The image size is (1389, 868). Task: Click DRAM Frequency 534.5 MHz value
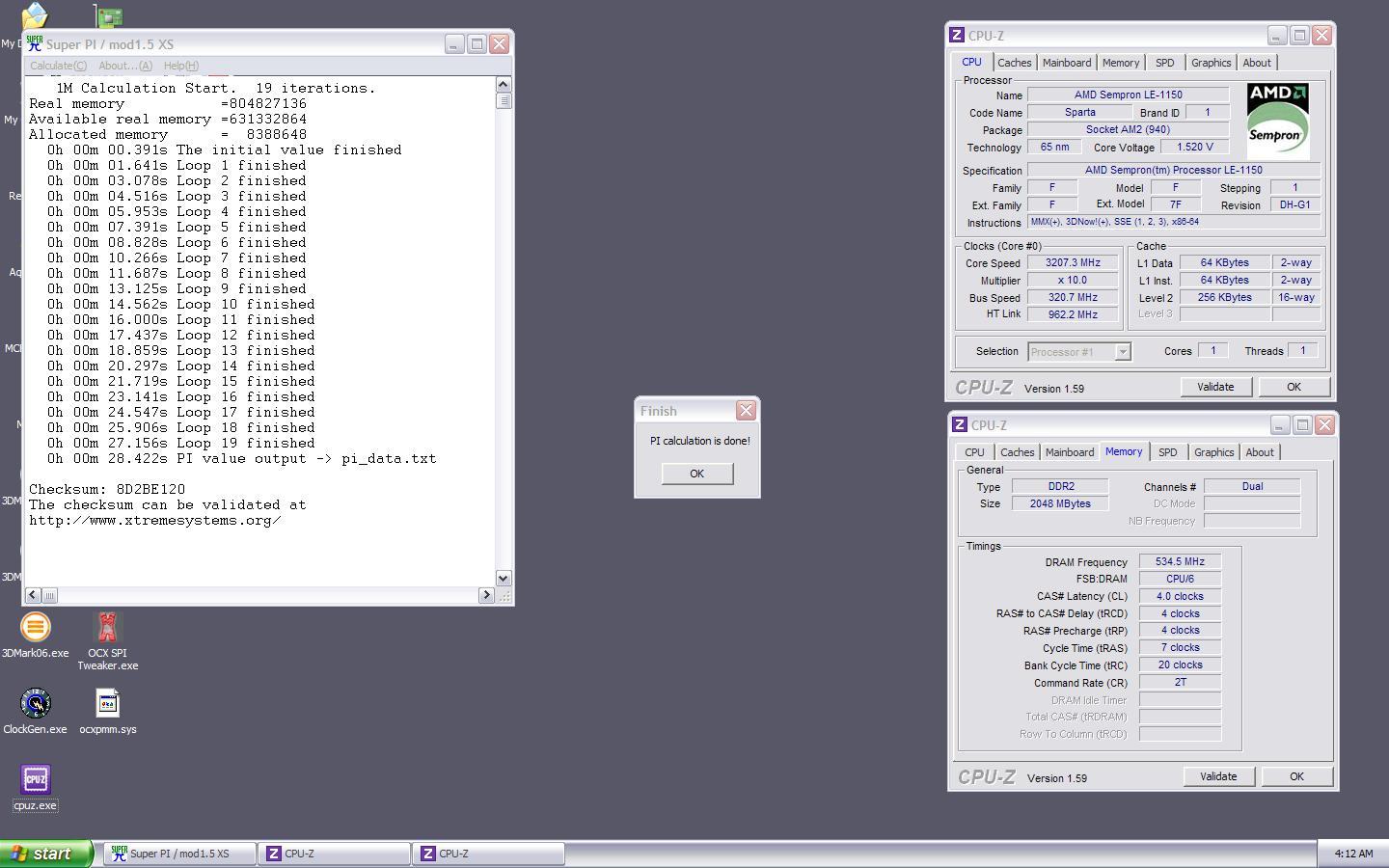point(1180,562)
